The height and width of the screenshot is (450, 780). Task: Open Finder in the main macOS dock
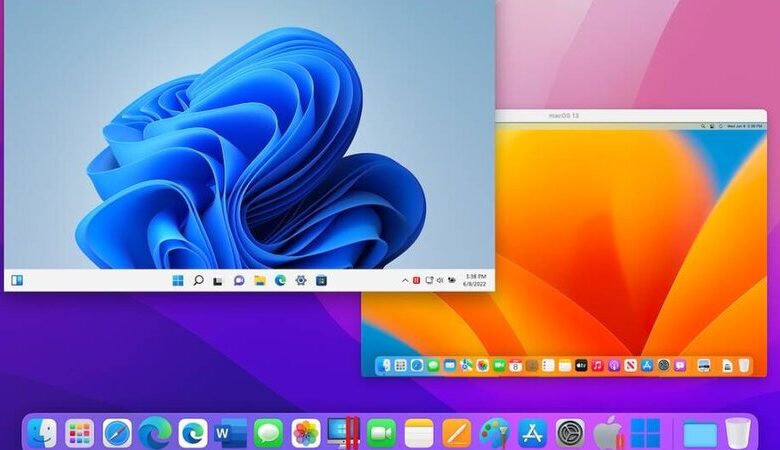coord(42,433)
